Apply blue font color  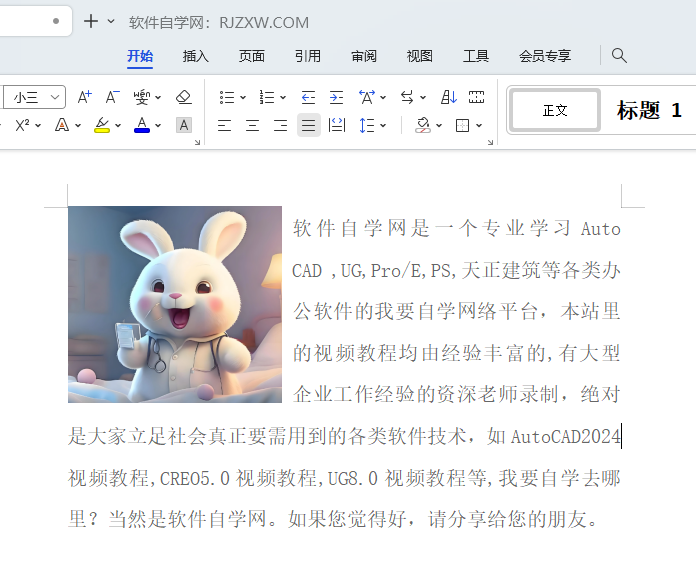click(142, 125)
